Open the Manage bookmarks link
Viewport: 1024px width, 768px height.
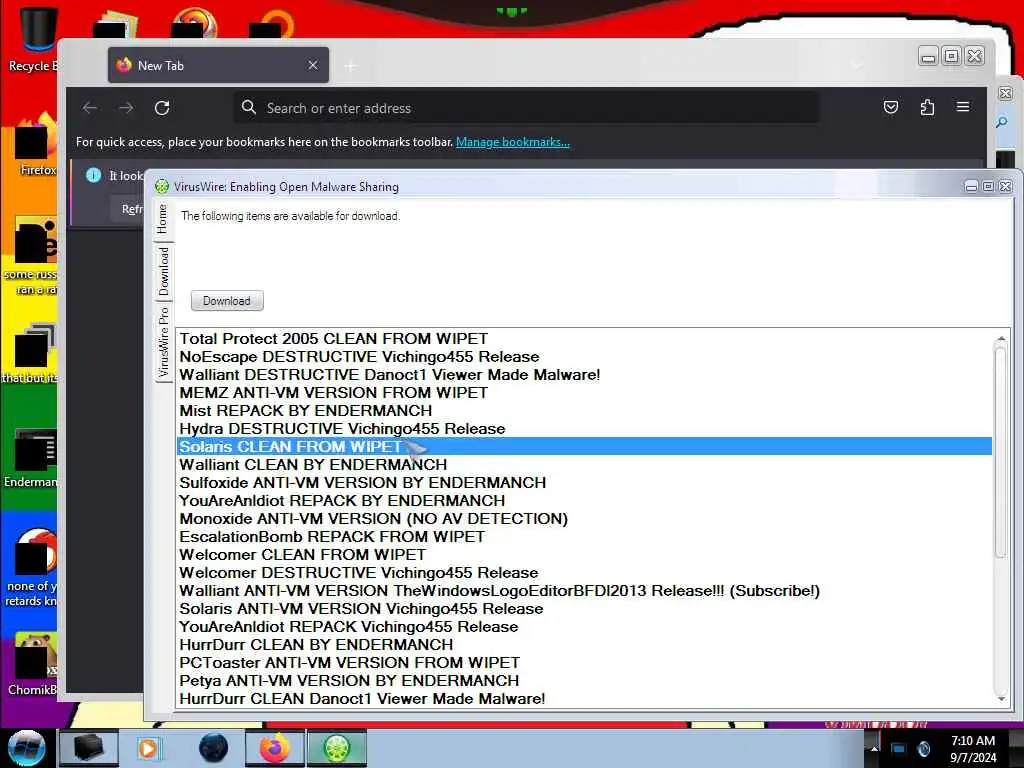pyautogui.click(x=513, y=142)
